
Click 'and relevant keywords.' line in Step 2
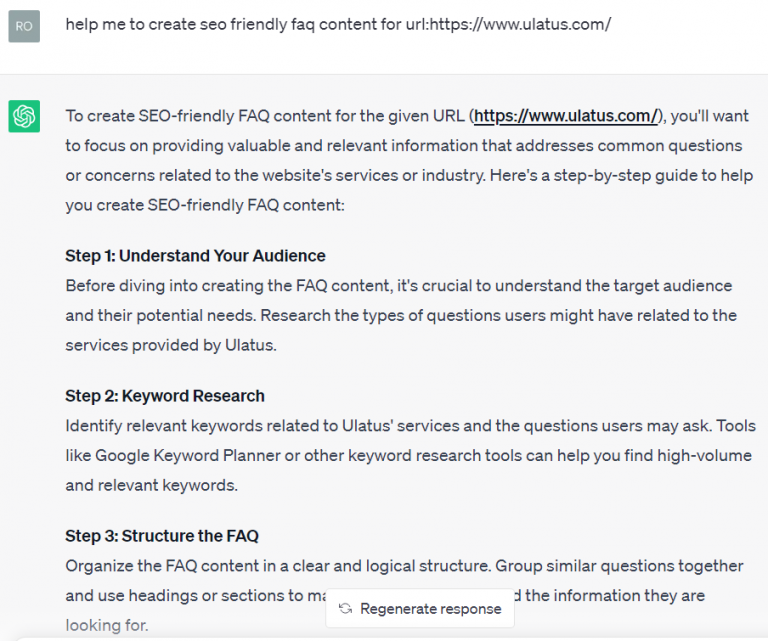pos(151,485)
